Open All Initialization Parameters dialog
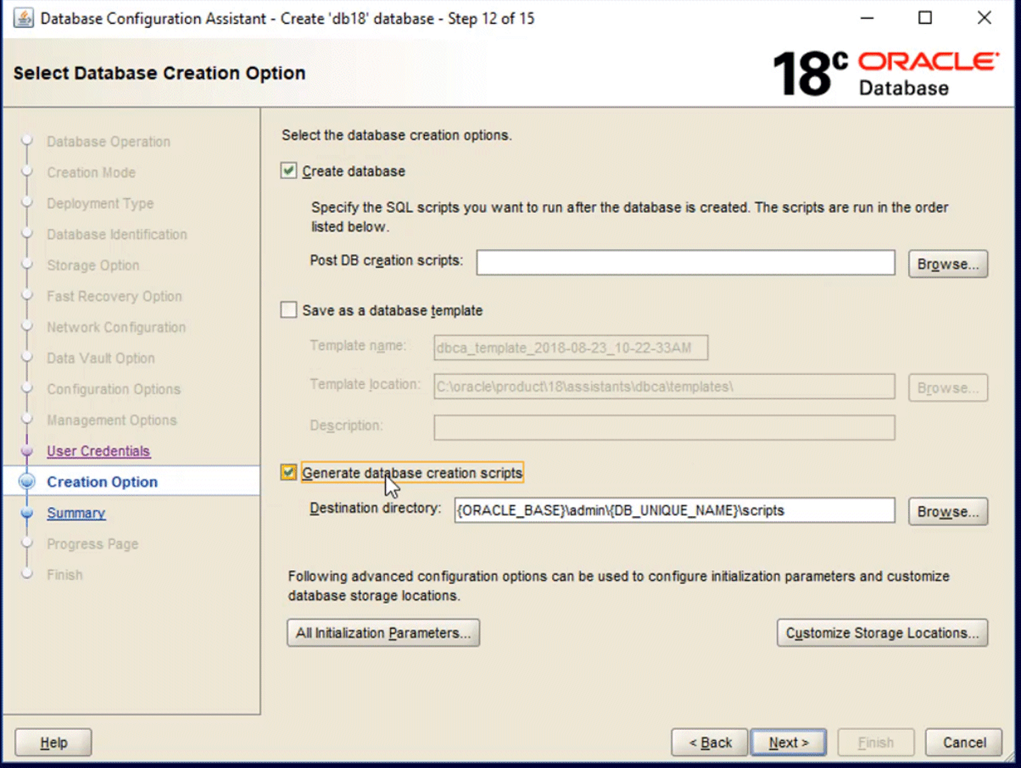Viewport: 1021px width, 768px height. [x=383, y=633]
